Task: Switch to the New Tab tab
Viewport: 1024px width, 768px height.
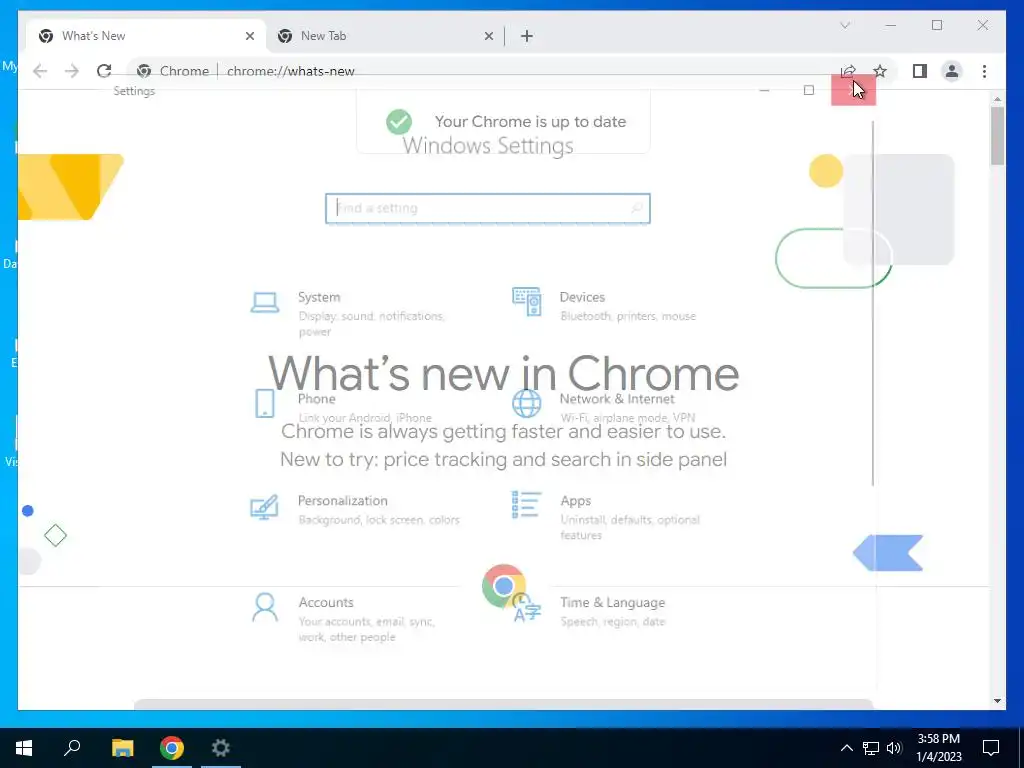Action: (x=385, y=36)
